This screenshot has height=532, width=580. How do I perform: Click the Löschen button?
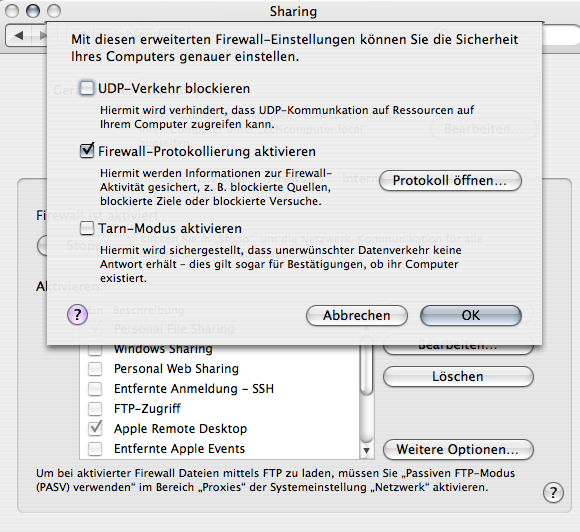458,377
